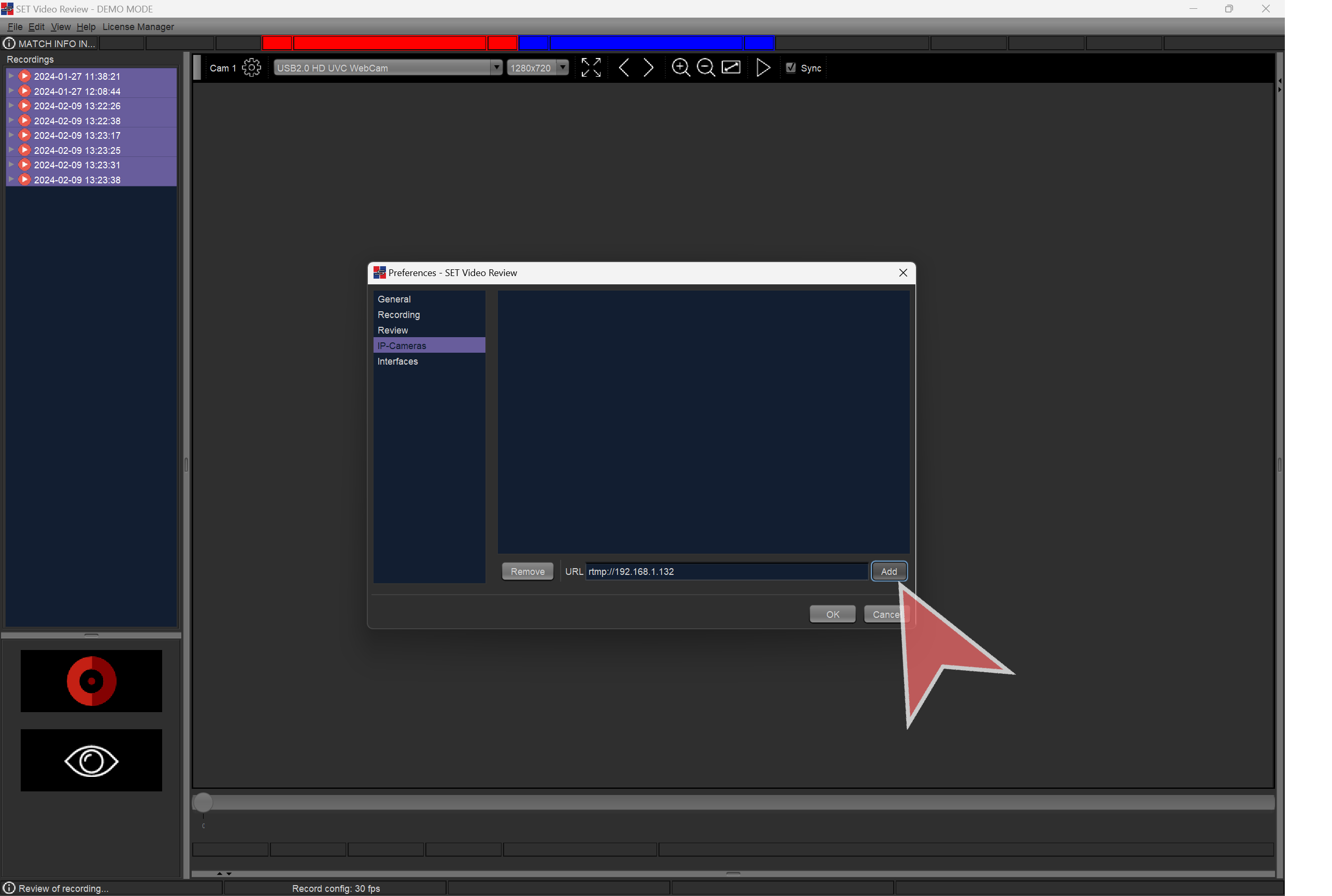Confirm Preferences with OK
The image size is (1332, 896).
pos(833,614)
